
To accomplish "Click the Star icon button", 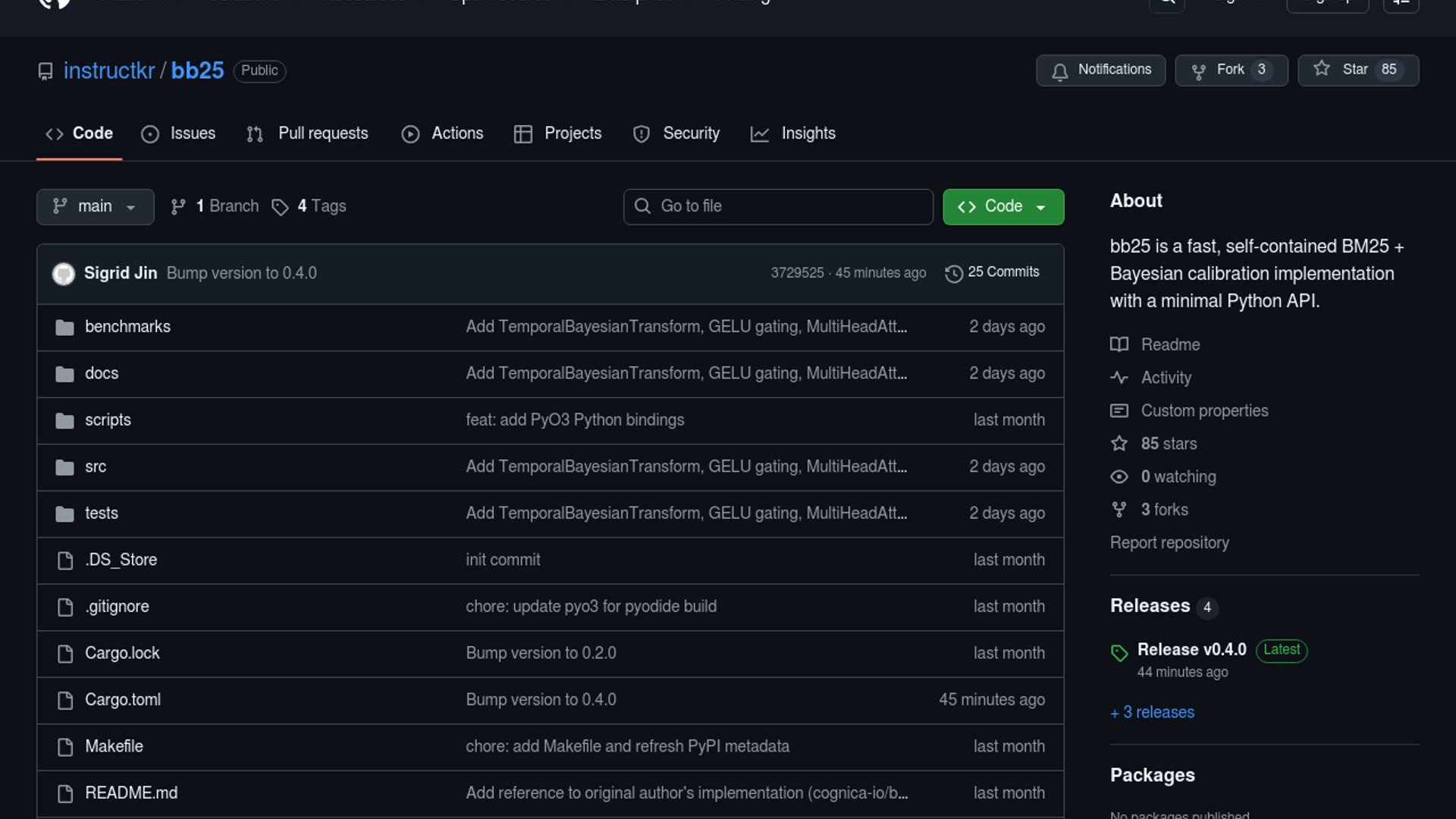I will [x=1322, y=70].
